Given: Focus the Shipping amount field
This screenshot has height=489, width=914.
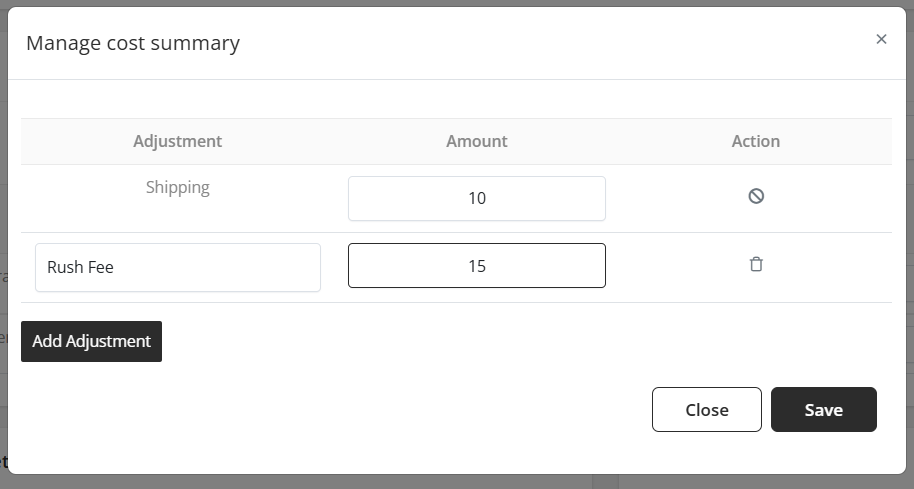Looking at the screenshot, I should 476,198.
